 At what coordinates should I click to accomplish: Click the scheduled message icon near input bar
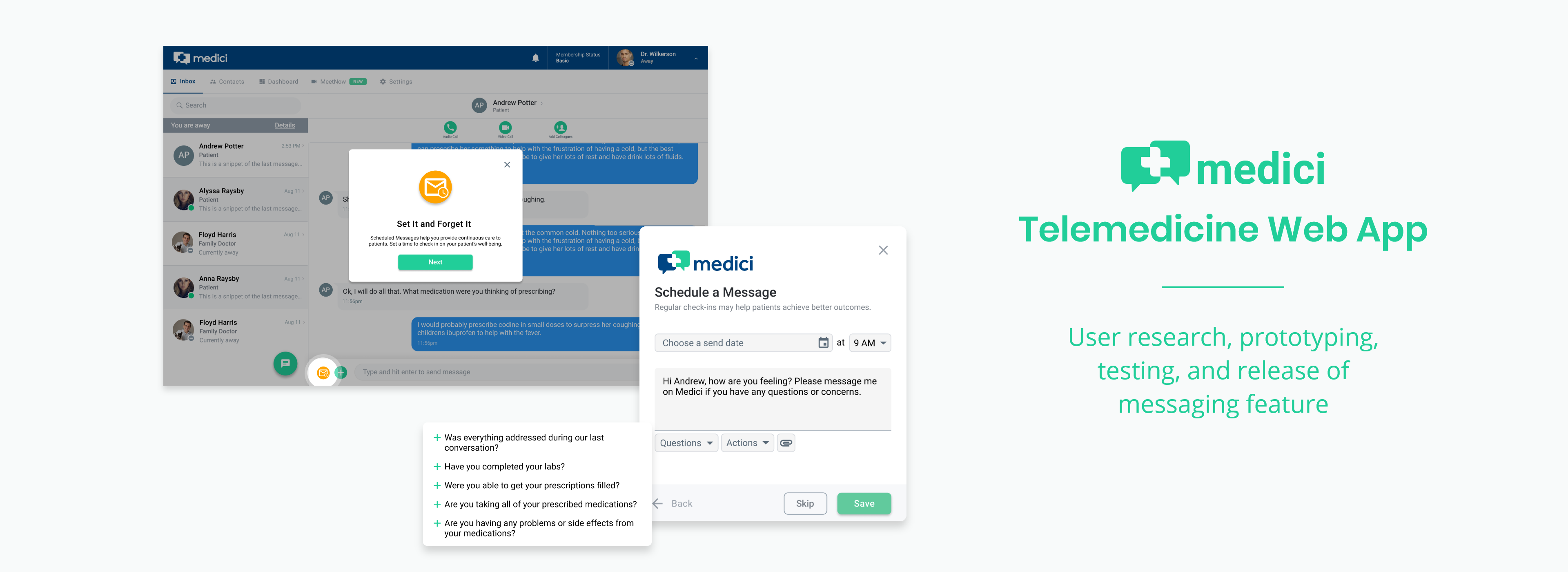pos(322,372)
